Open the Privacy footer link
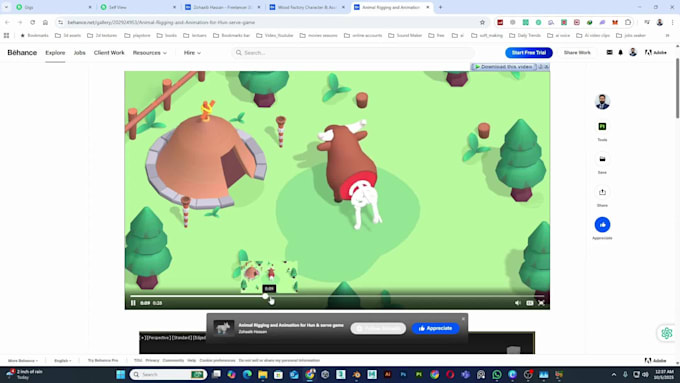 point(152,360)
